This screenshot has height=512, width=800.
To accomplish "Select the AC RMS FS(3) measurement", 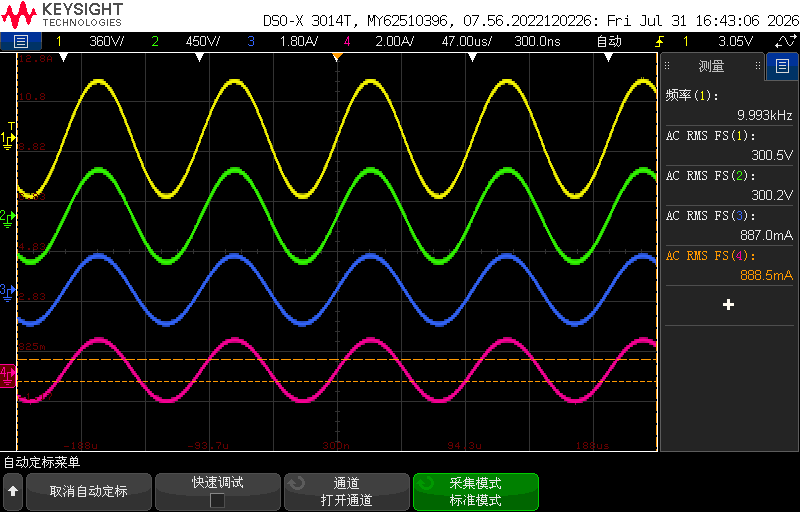I will coord(729,225).
